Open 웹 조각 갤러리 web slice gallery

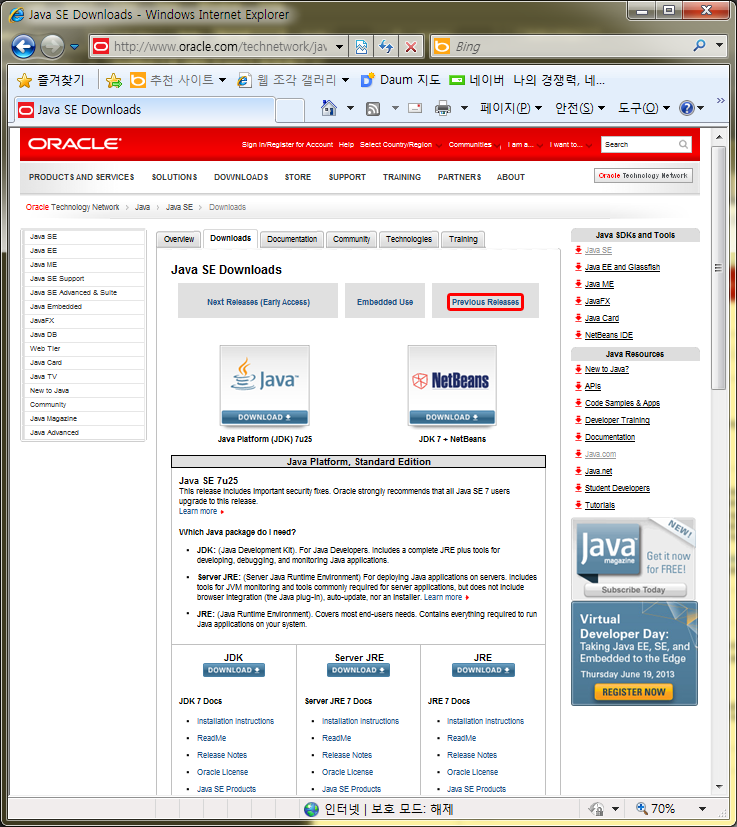[293, 80]
